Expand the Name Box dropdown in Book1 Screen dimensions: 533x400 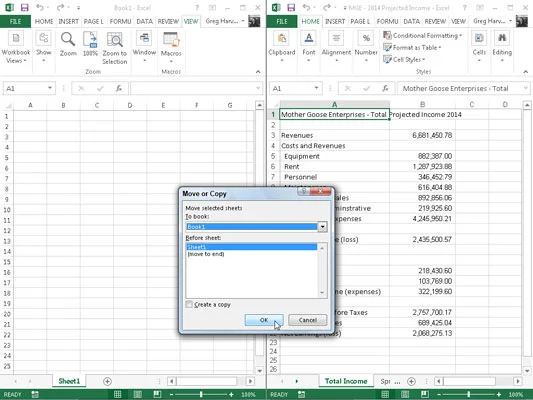pos(50,88)
